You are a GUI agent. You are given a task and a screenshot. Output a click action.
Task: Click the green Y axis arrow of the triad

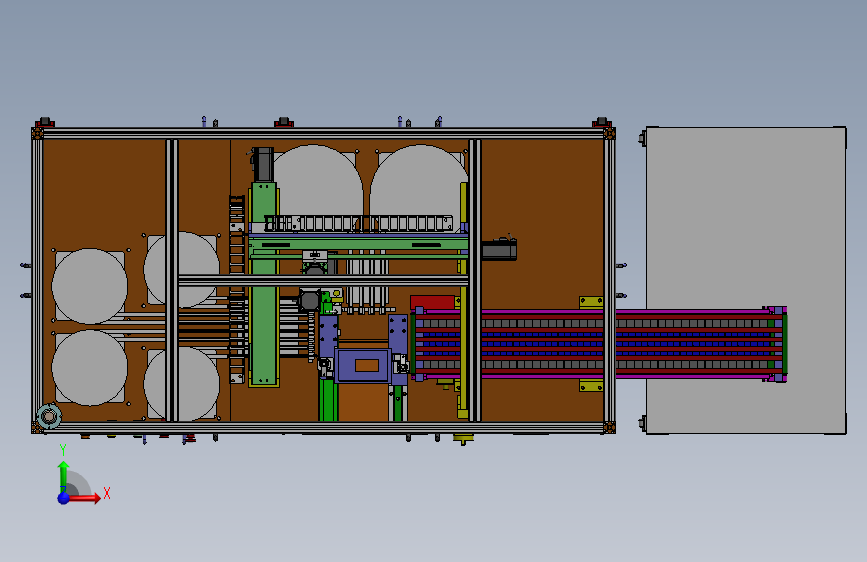coord(64,475)
